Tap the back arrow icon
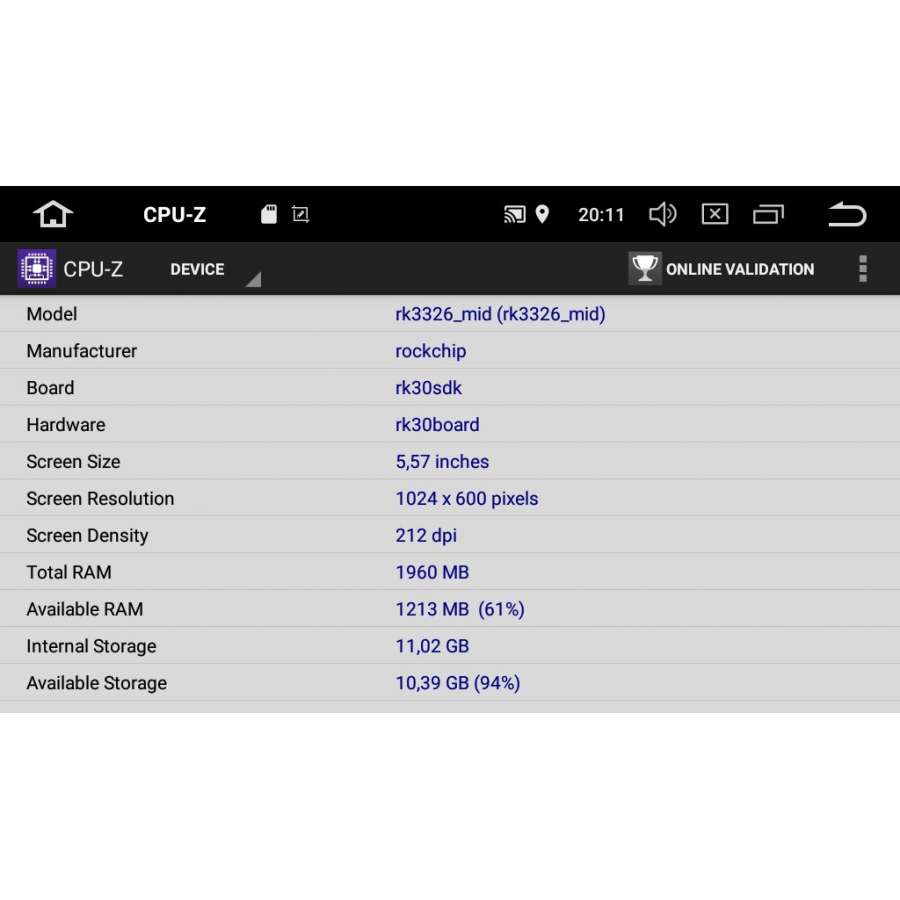900x900 pixels. tap(847, 214)
